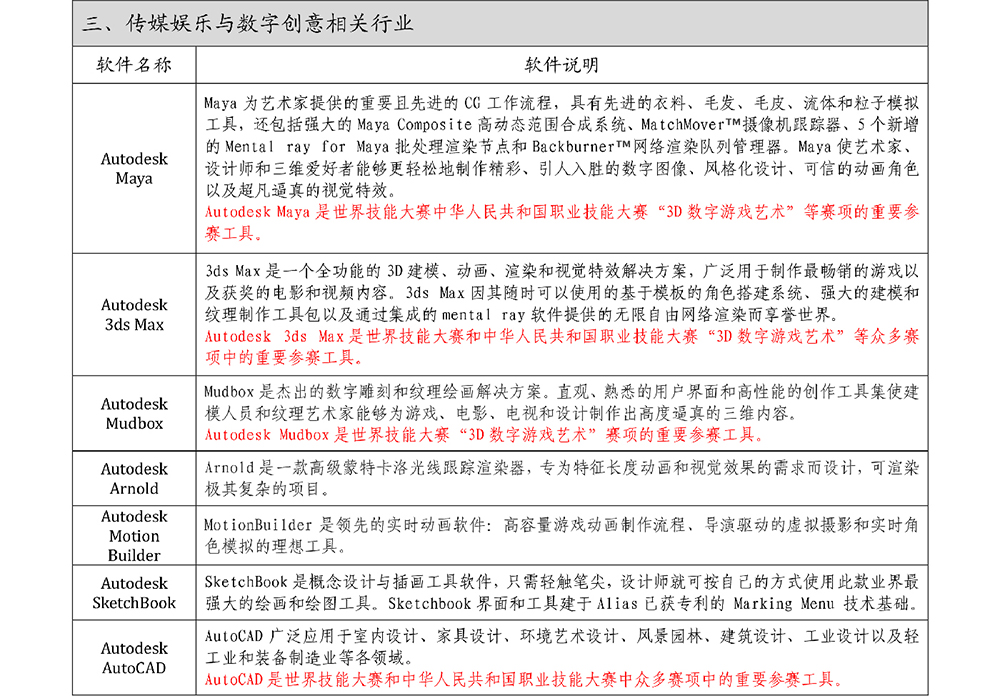This screenshot has width=1000, height=696.
Task: Click the black paragraph starting "Maya 为艺术家提供"
Action: [x=562, y=147]
